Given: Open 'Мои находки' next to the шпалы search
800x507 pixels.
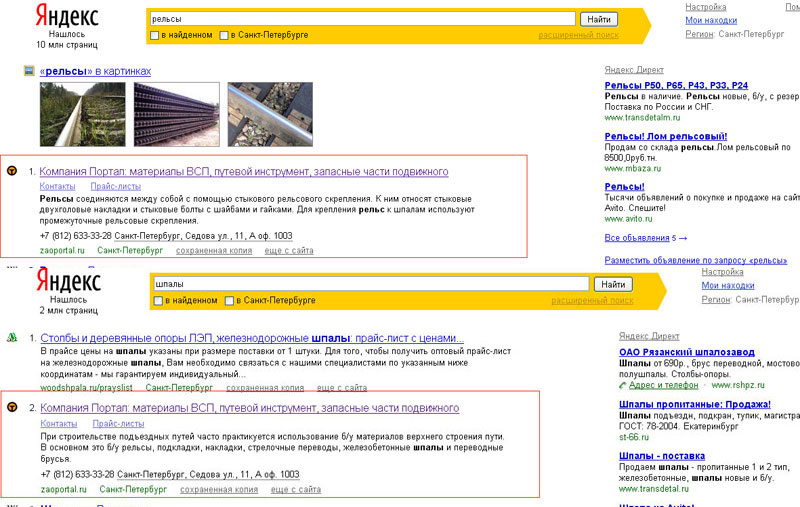Looking at the screenshot, I should (725, 285).
